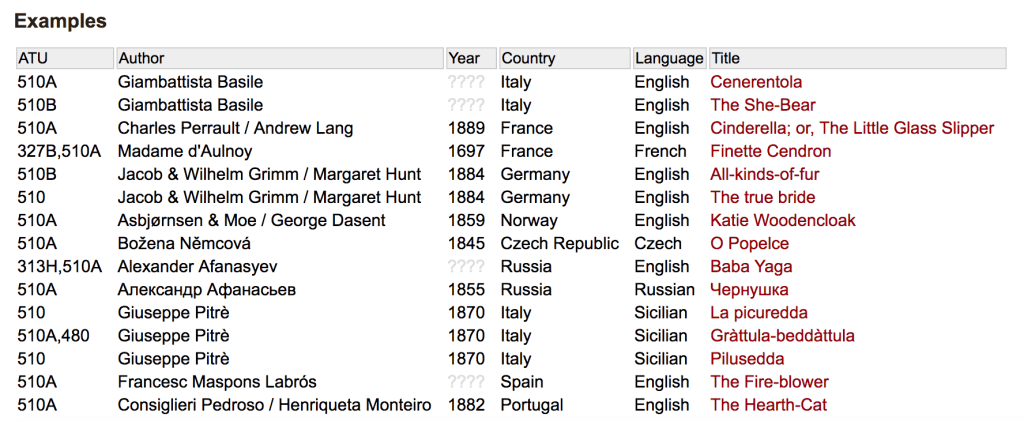Select the Katie Woodencloak title
Image resolution: width=1024 pixels, height=421 pixels.
tap(783, 220)
